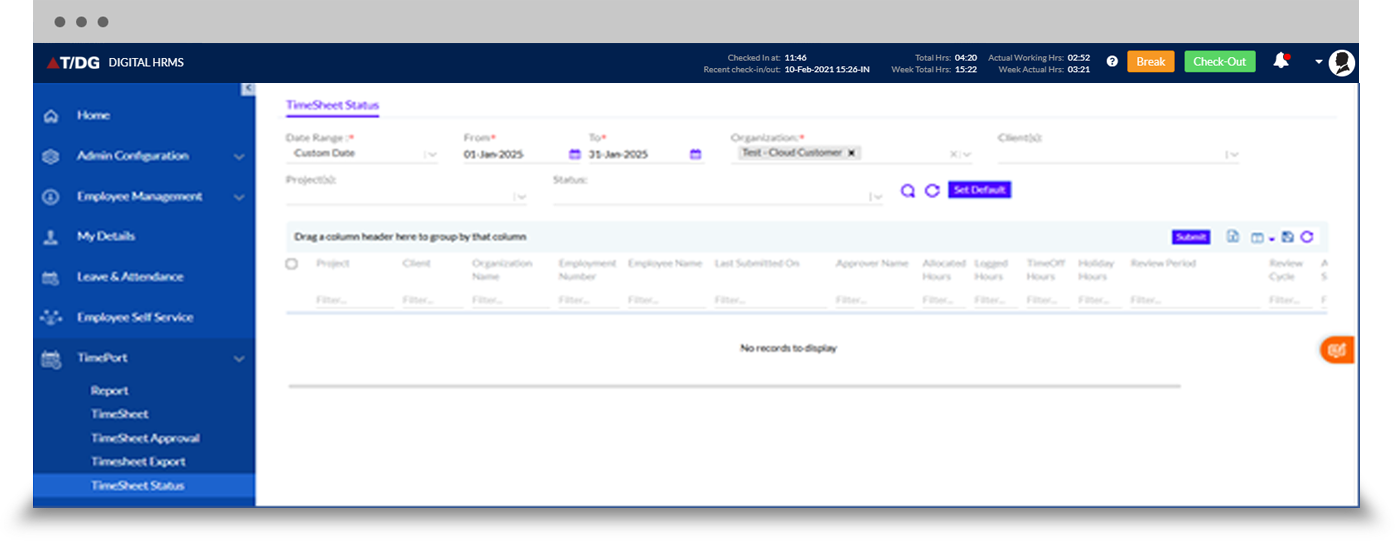Sort by the Allocated Hours column header

944,270
